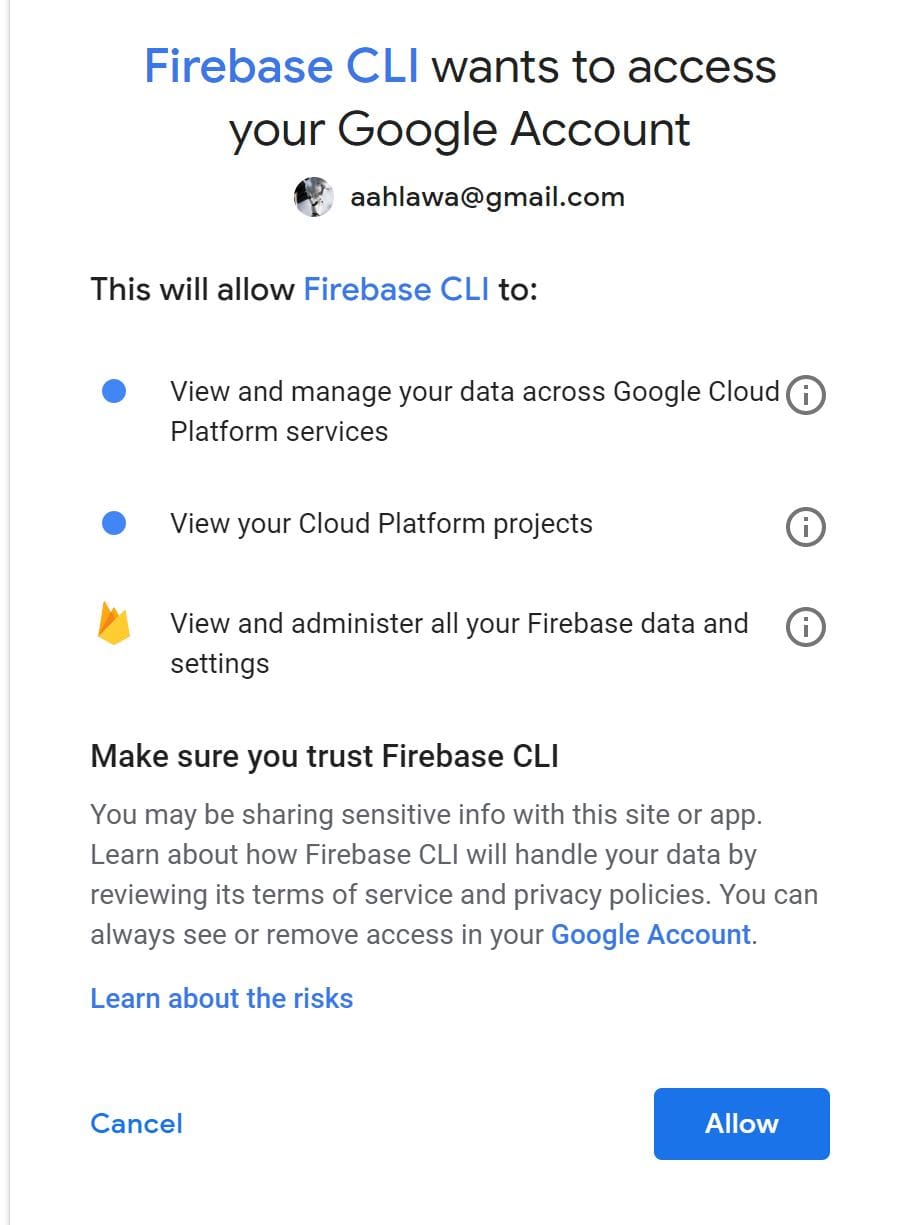Click the sensitive info warning paragraph

pyautogui.click(x=453, y=874)
